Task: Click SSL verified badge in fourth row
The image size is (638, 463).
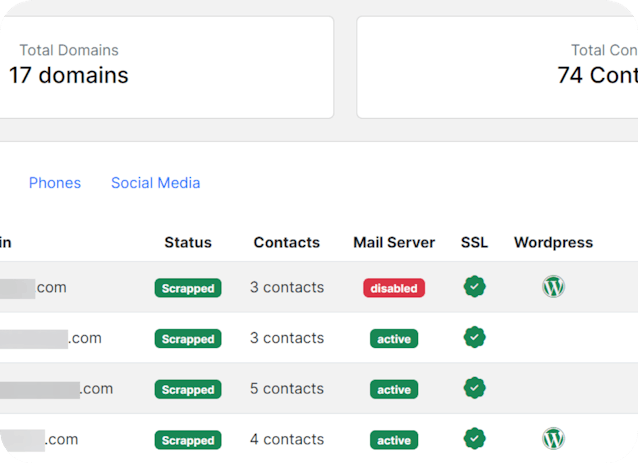Action: (x=475, y=439)
